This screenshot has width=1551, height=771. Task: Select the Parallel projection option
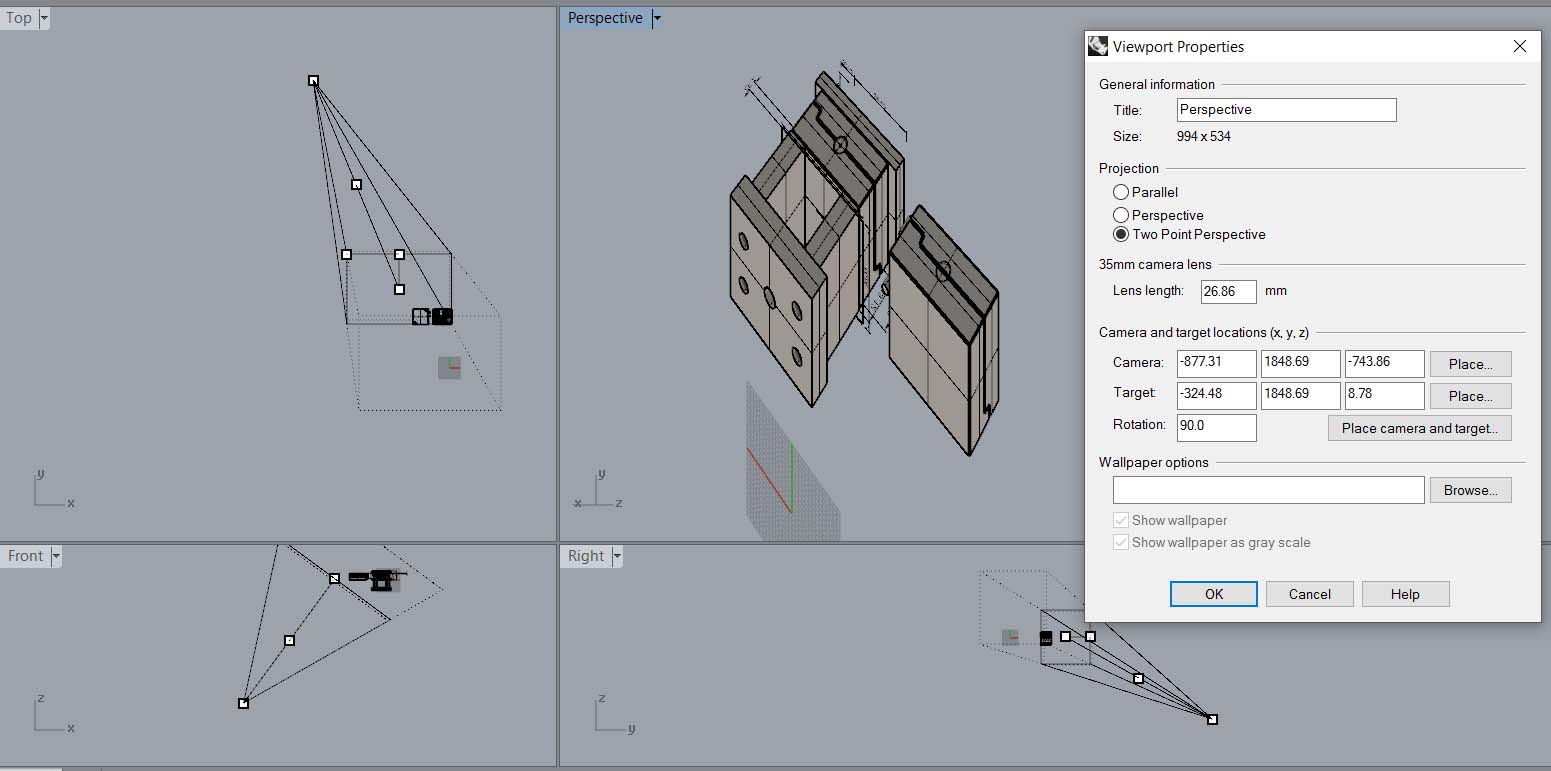(x=1121, y=192)
